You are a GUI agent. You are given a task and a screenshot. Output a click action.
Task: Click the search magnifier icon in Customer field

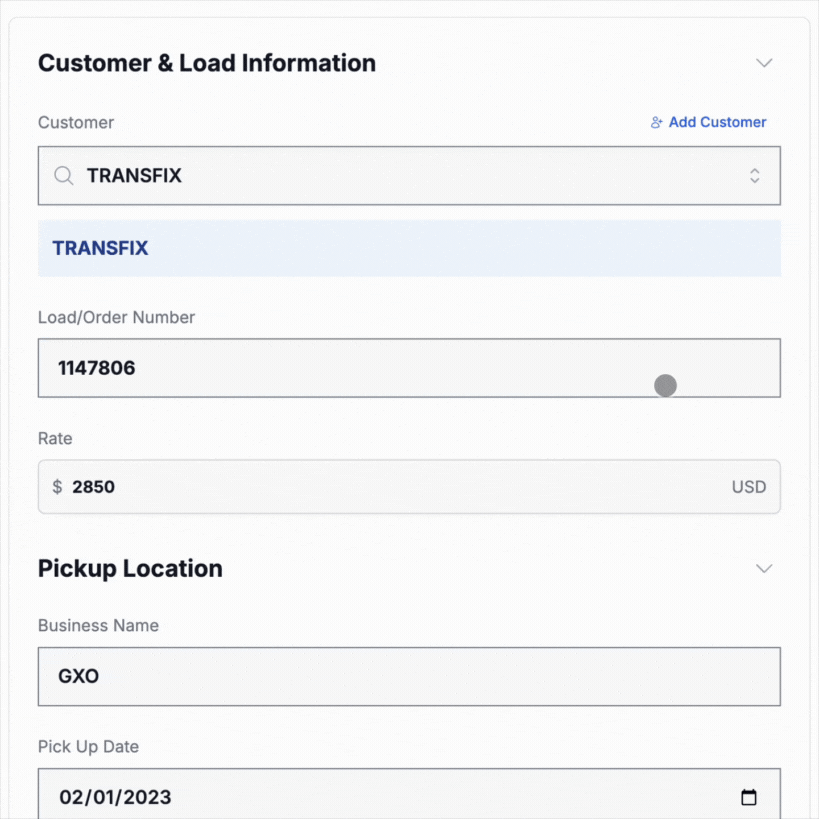pos(64,176)
